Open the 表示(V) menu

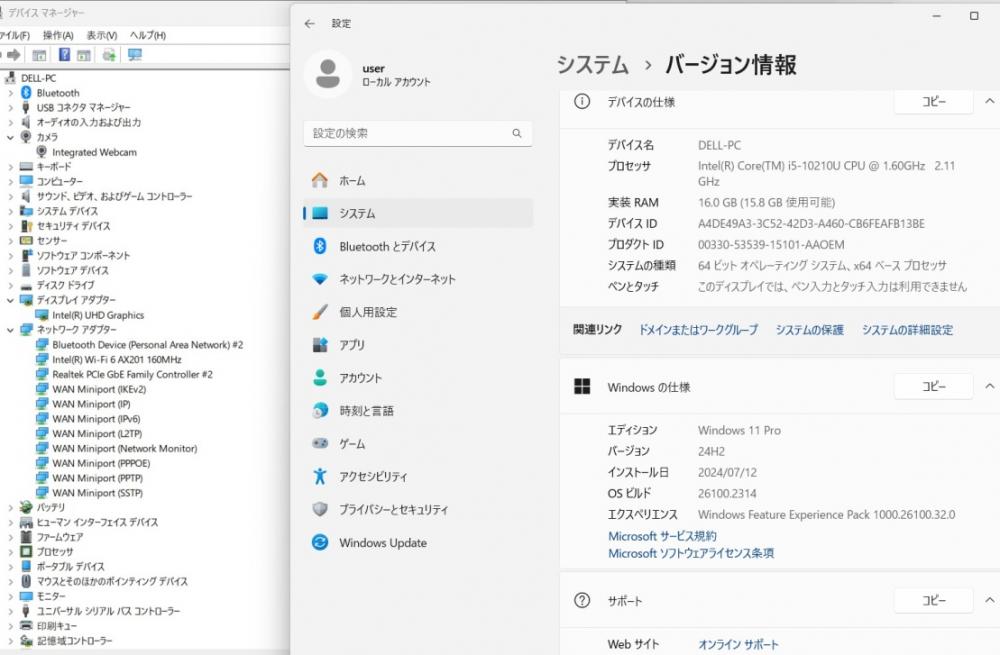102,35
